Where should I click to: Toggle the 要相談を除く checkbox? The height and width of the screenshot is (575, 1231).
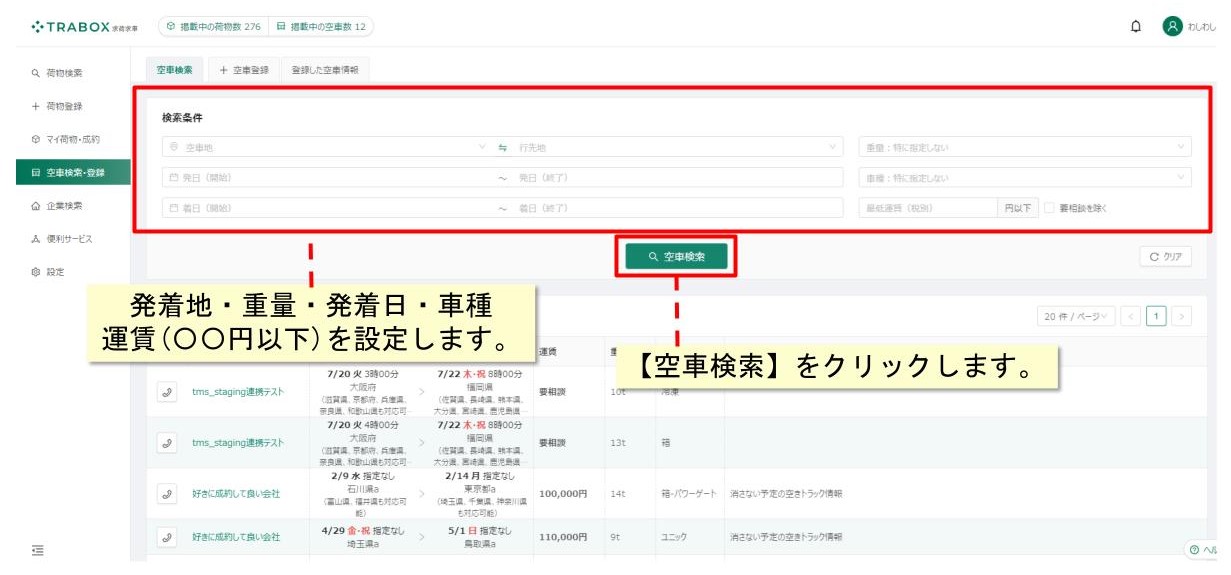(x=1049, y=208)
